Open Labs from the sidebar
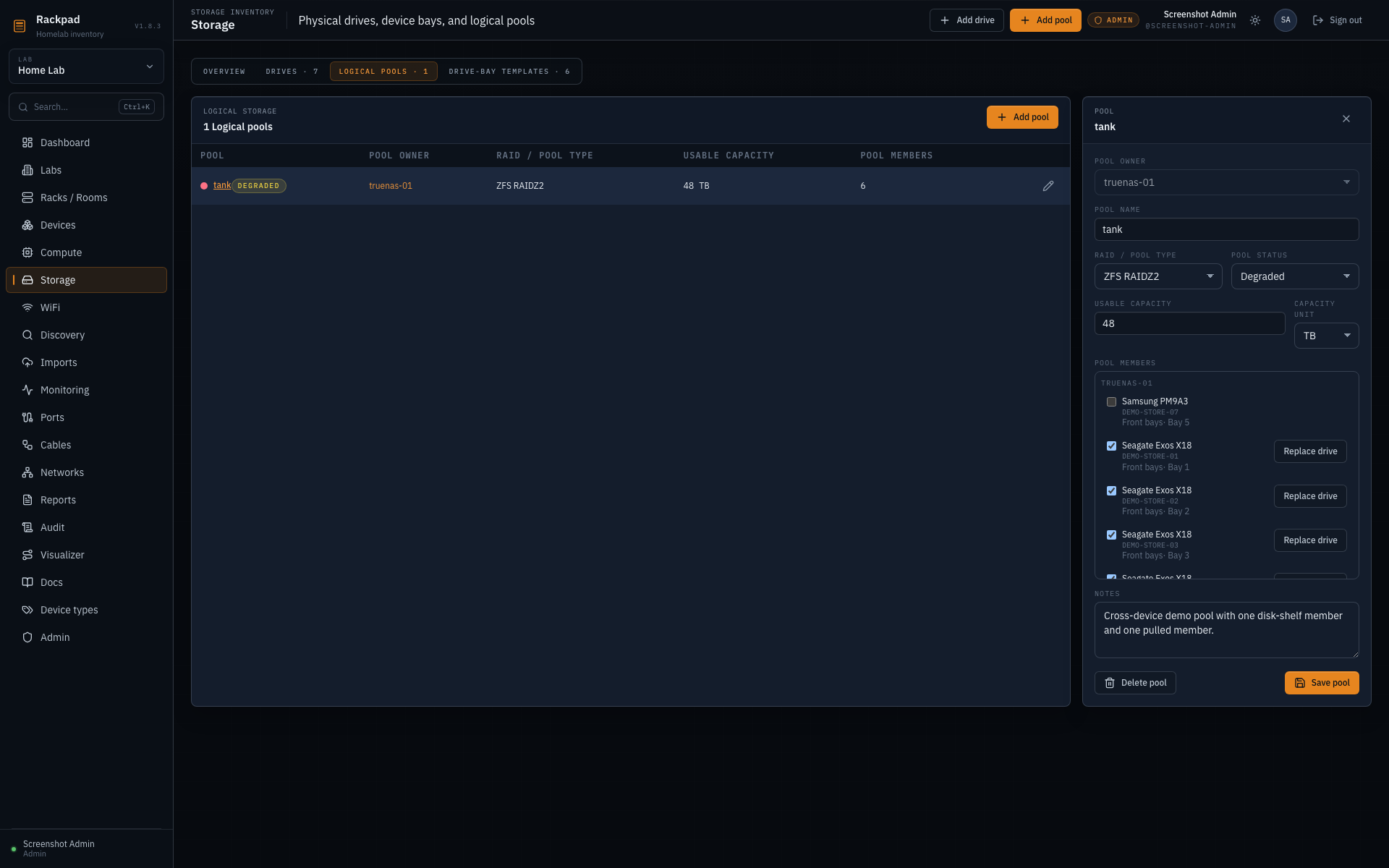The image size is (1389, 868). click(86, 170)
